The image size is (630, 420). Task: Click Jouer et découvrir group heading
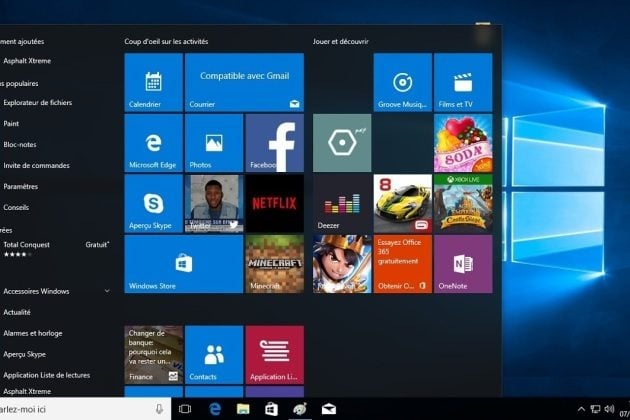point(341,41)
